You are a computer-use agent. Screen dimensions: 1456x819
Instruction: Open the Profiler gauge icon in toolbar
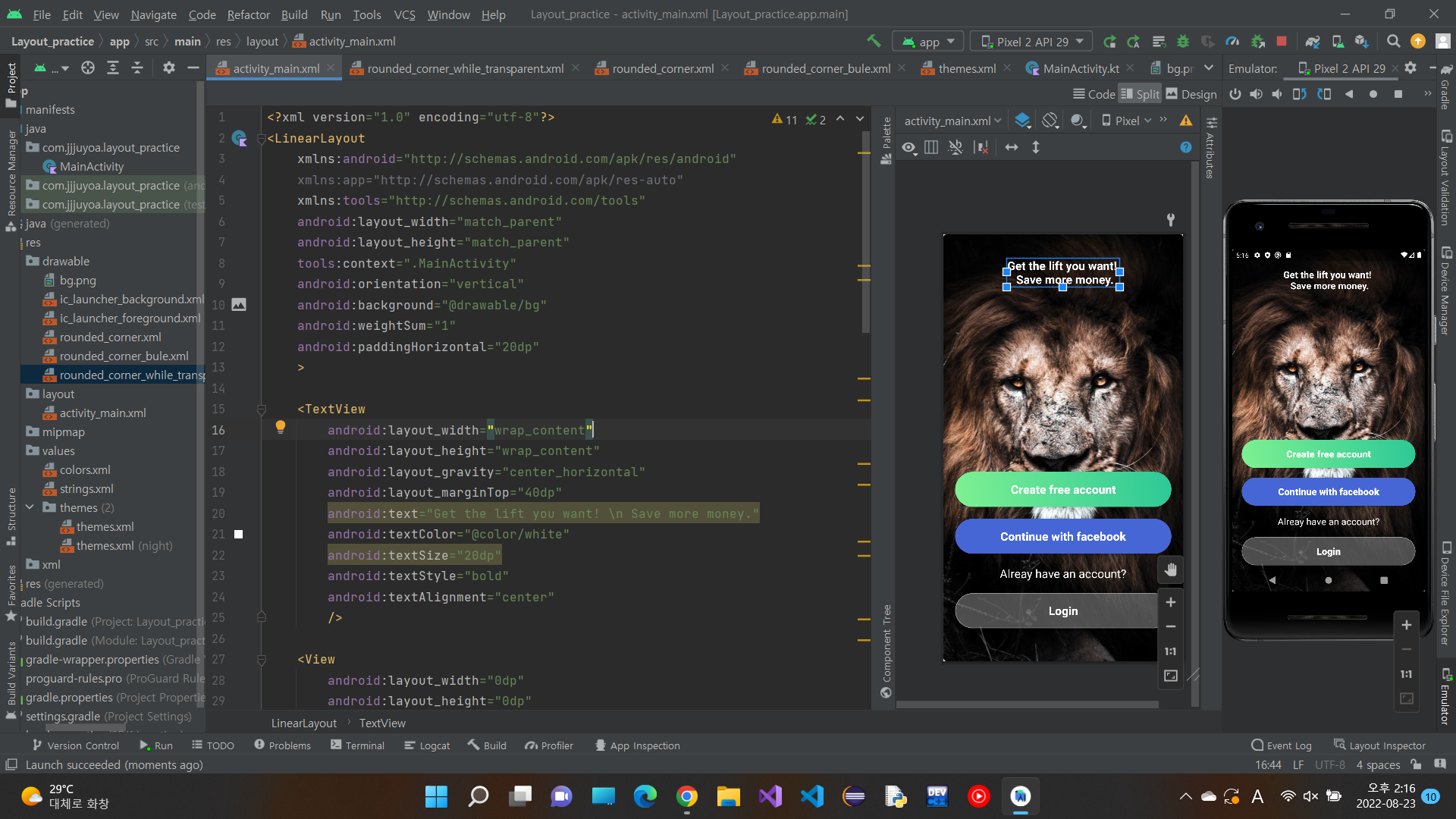tap(1232, 42)
